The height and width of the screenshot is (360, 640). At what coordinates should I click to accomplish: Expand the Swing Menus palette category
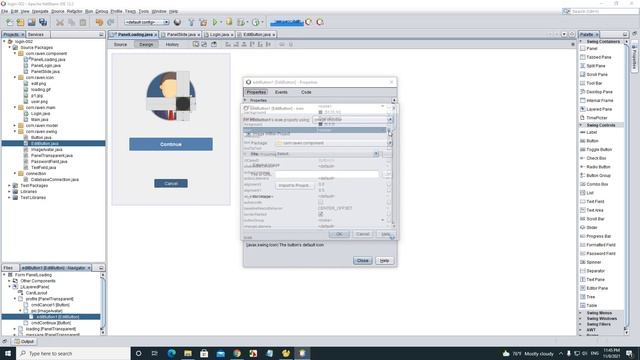[581, 313]
